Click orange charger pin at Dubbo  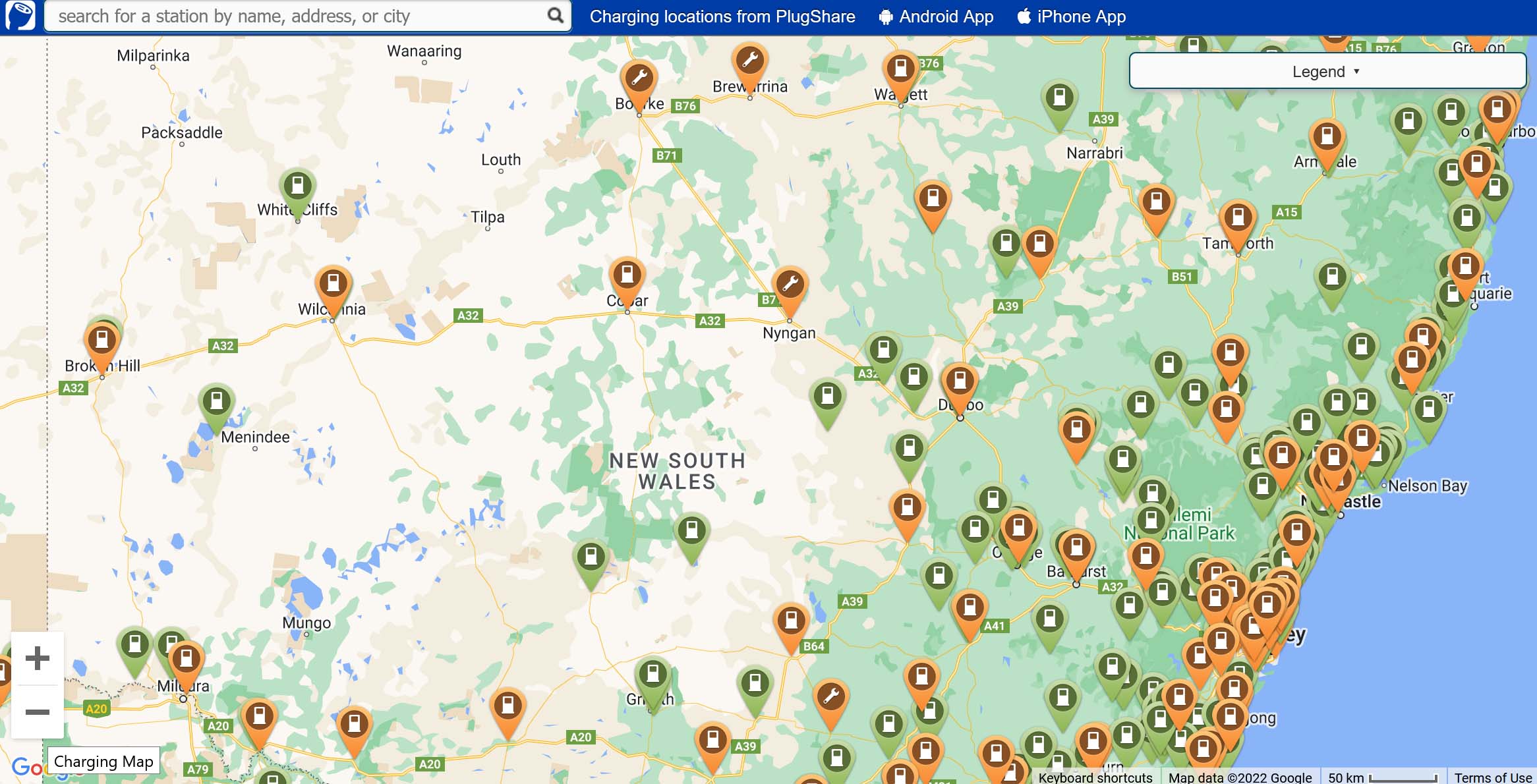960,381
